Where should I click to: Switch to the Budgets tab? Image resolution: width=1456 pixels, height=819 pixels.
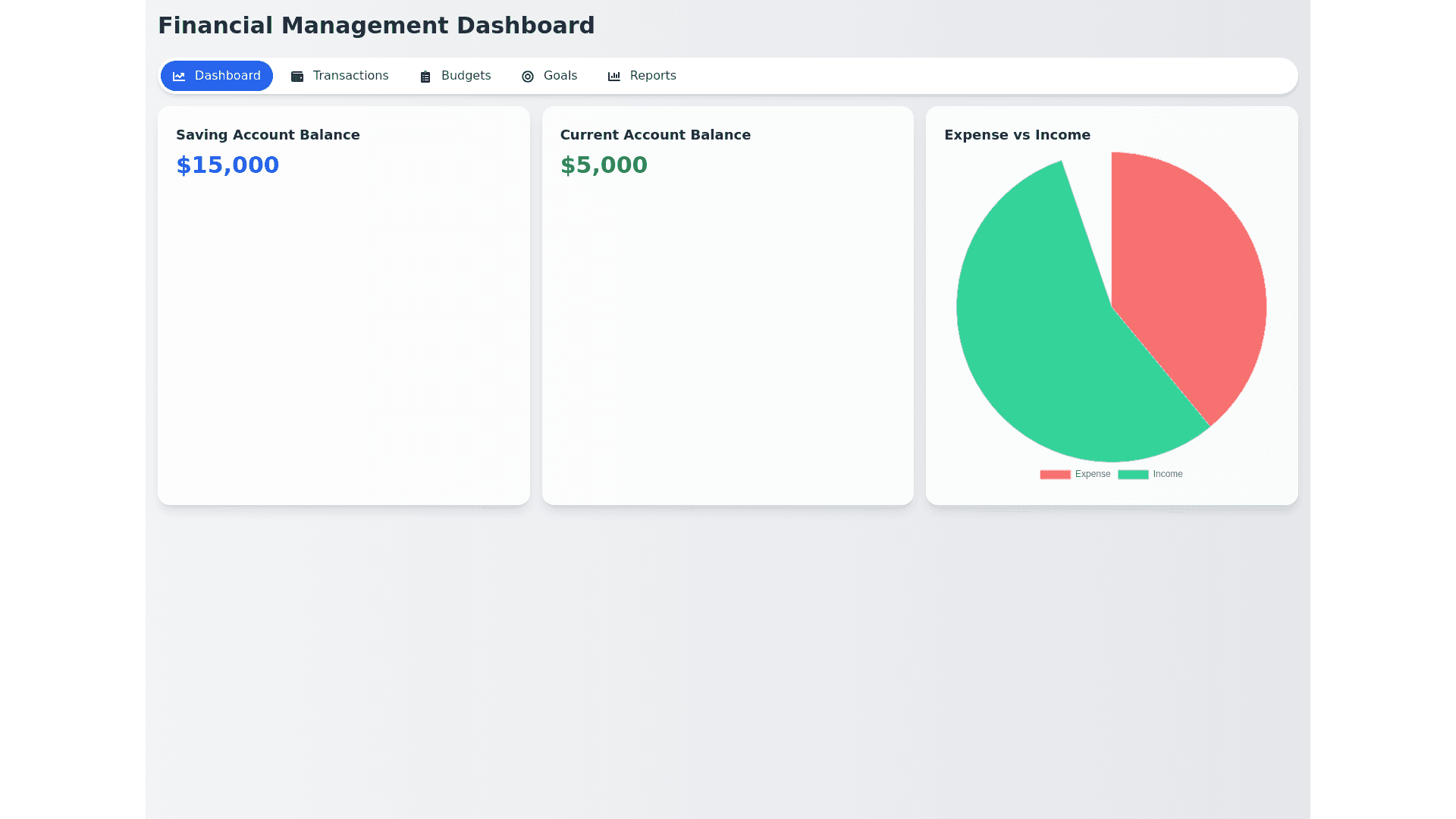[466, 76]
